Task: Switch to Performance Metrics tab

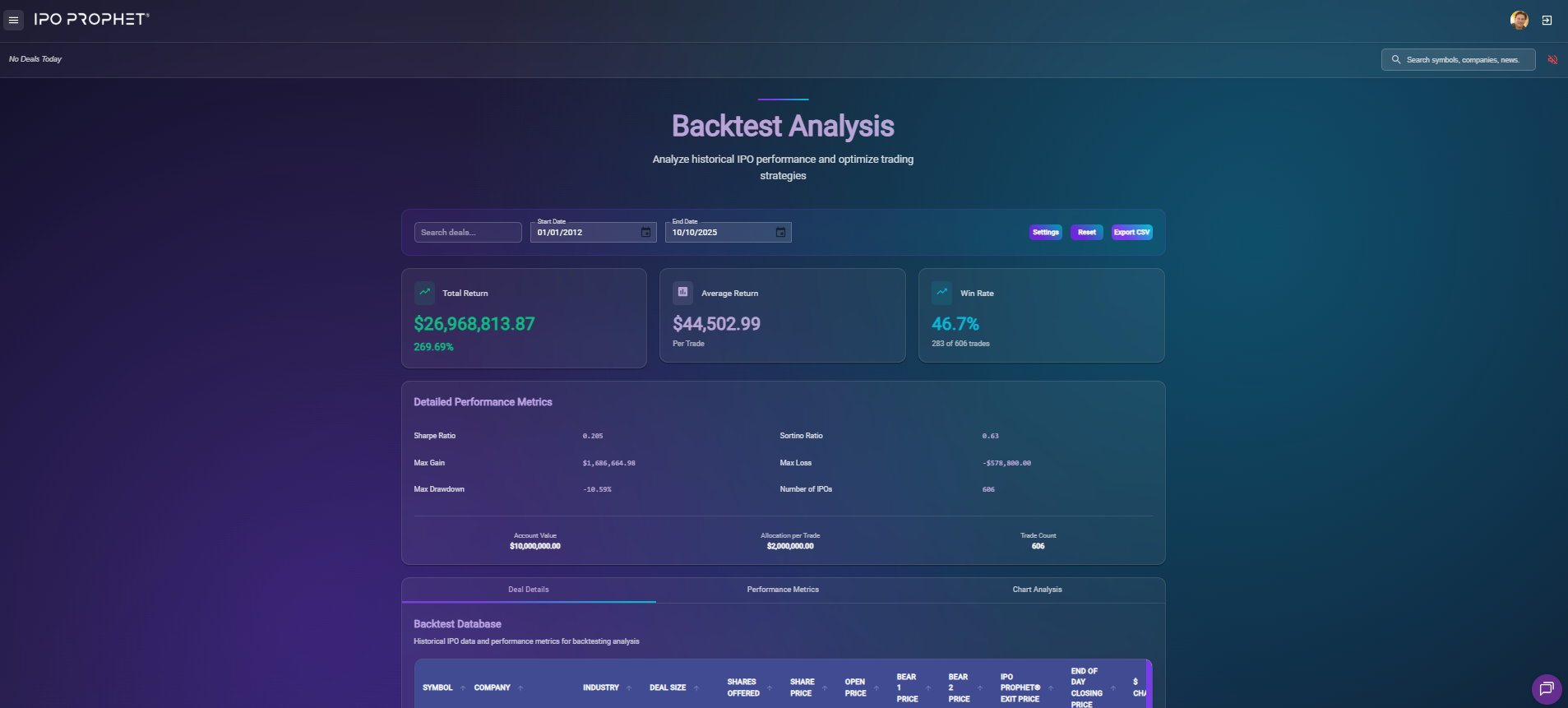Action: pyautogui.click(x=782, y=590)
